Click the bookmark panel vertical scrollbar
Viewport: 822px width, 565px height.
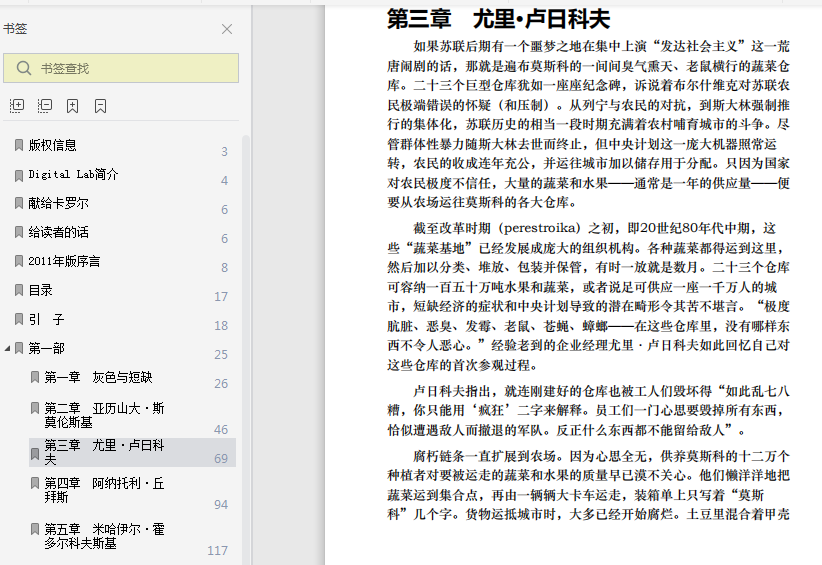245,350
